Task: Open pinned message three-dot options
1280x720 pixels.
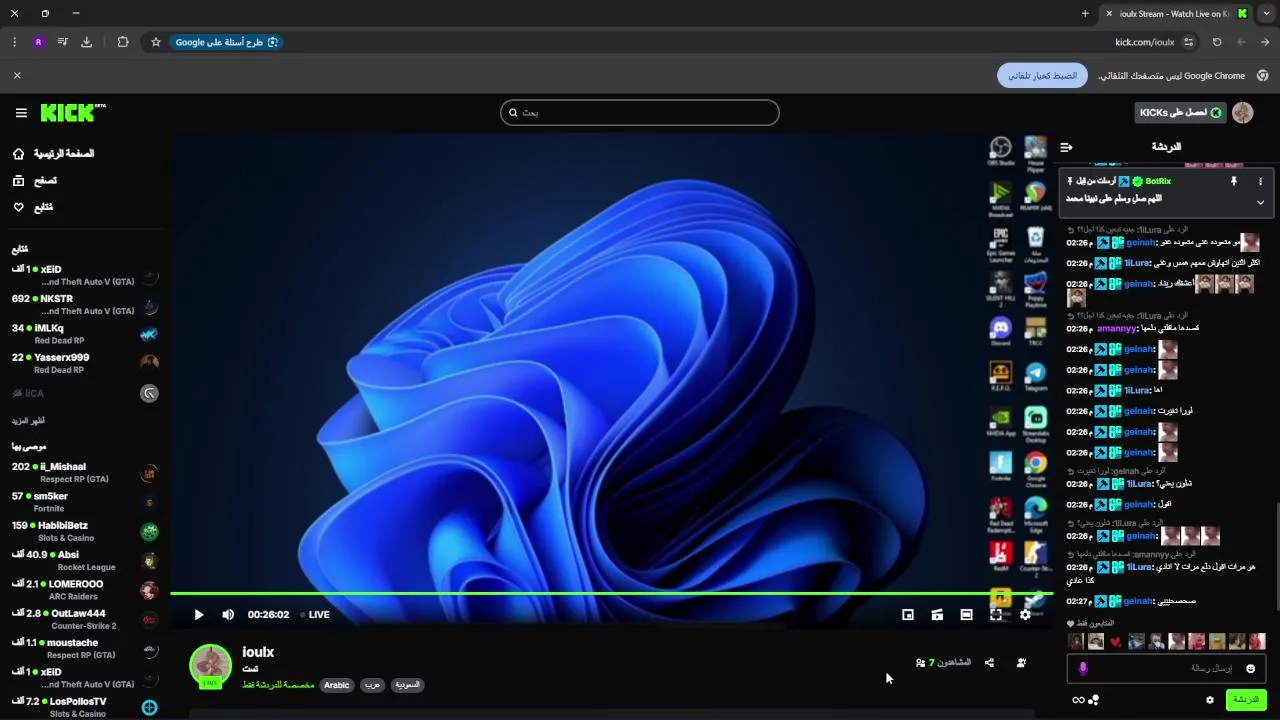Action: click(1260, 182)
